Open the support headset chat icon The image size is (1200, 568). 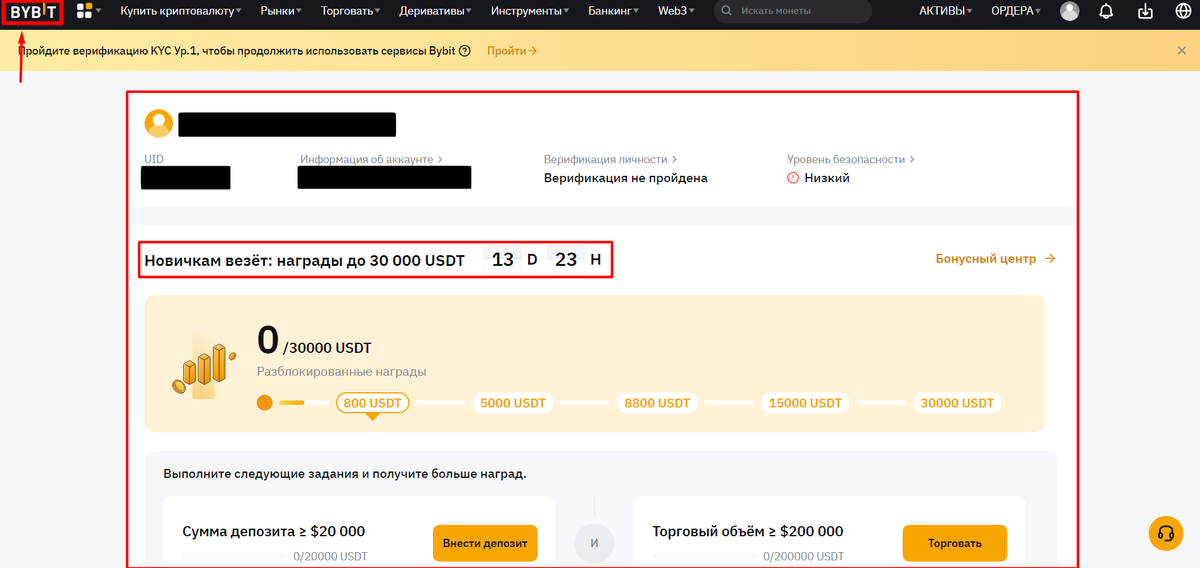click(x=1165, y=532)
